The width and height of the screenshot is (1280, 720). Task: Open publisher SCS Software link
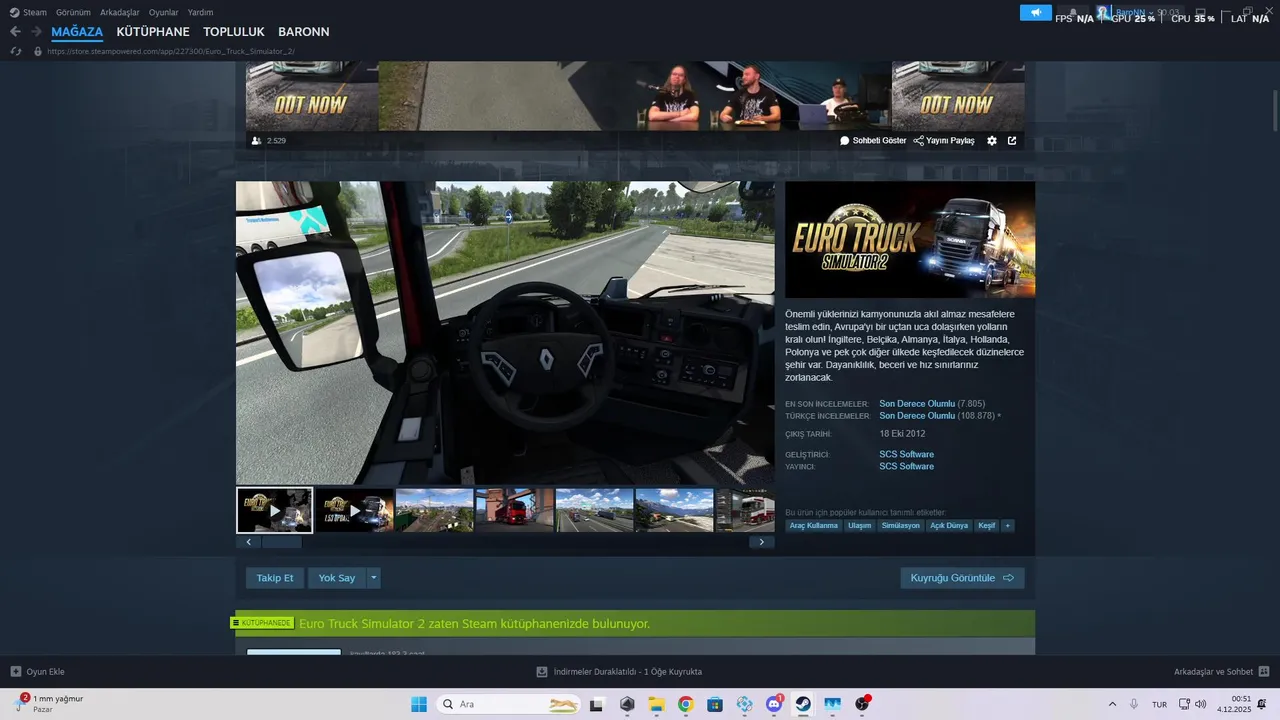click(906, 467)
